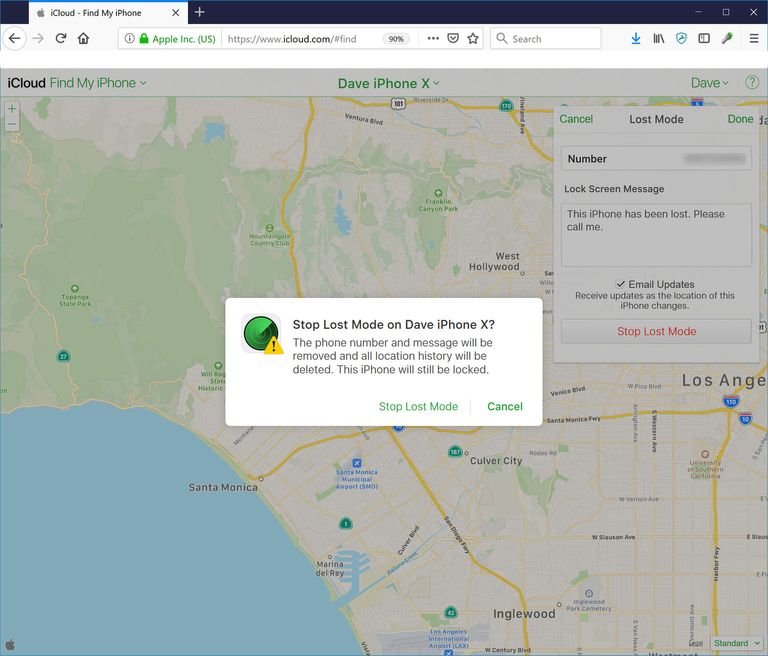Open the Dave account dropdown menu

[x=710, y=83]
